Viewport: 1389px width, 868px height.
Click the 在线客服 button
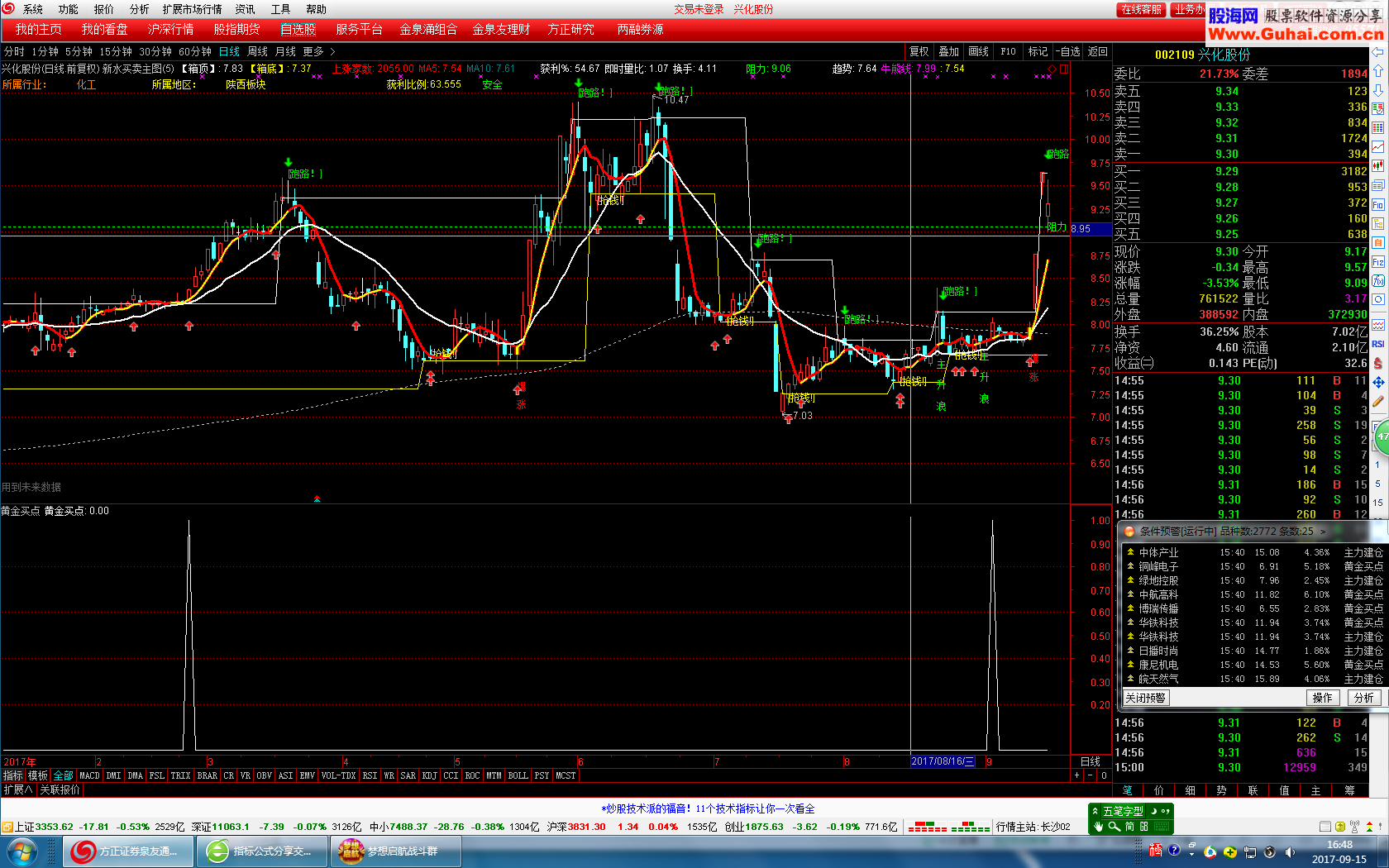[1142, 10]
